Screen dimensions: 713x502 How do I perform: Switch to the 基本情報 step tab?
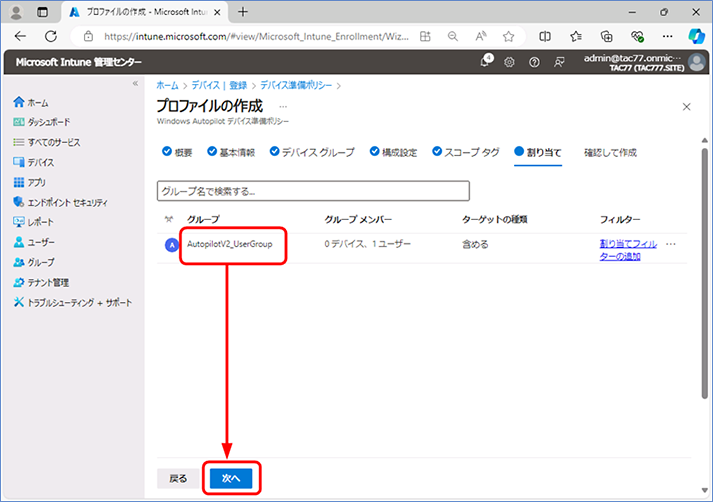click(231, 152)
